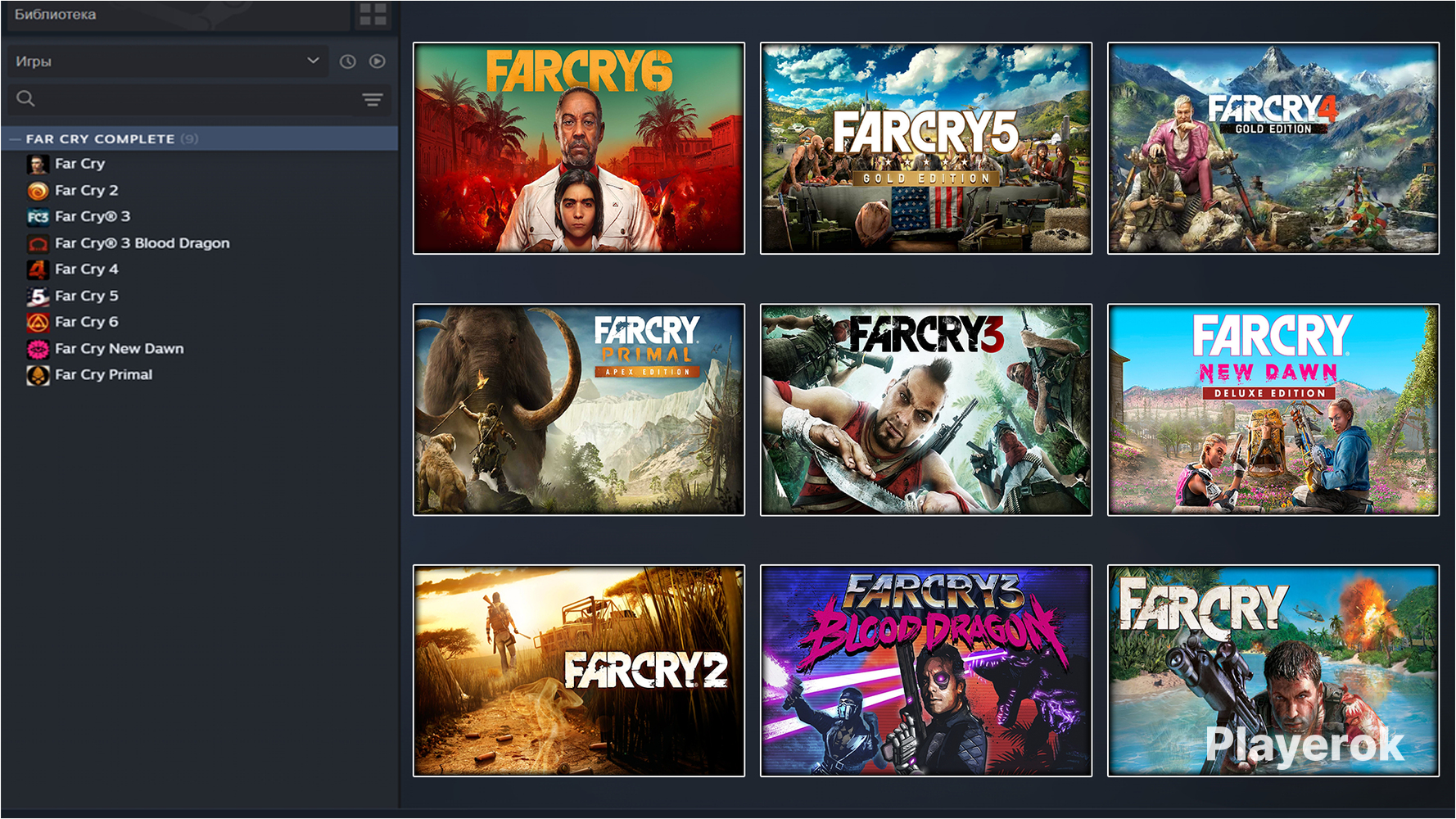Select Far Cry 6 from the sidebar list
Screen dimensions: 1456x819
[x=86, y=322]
